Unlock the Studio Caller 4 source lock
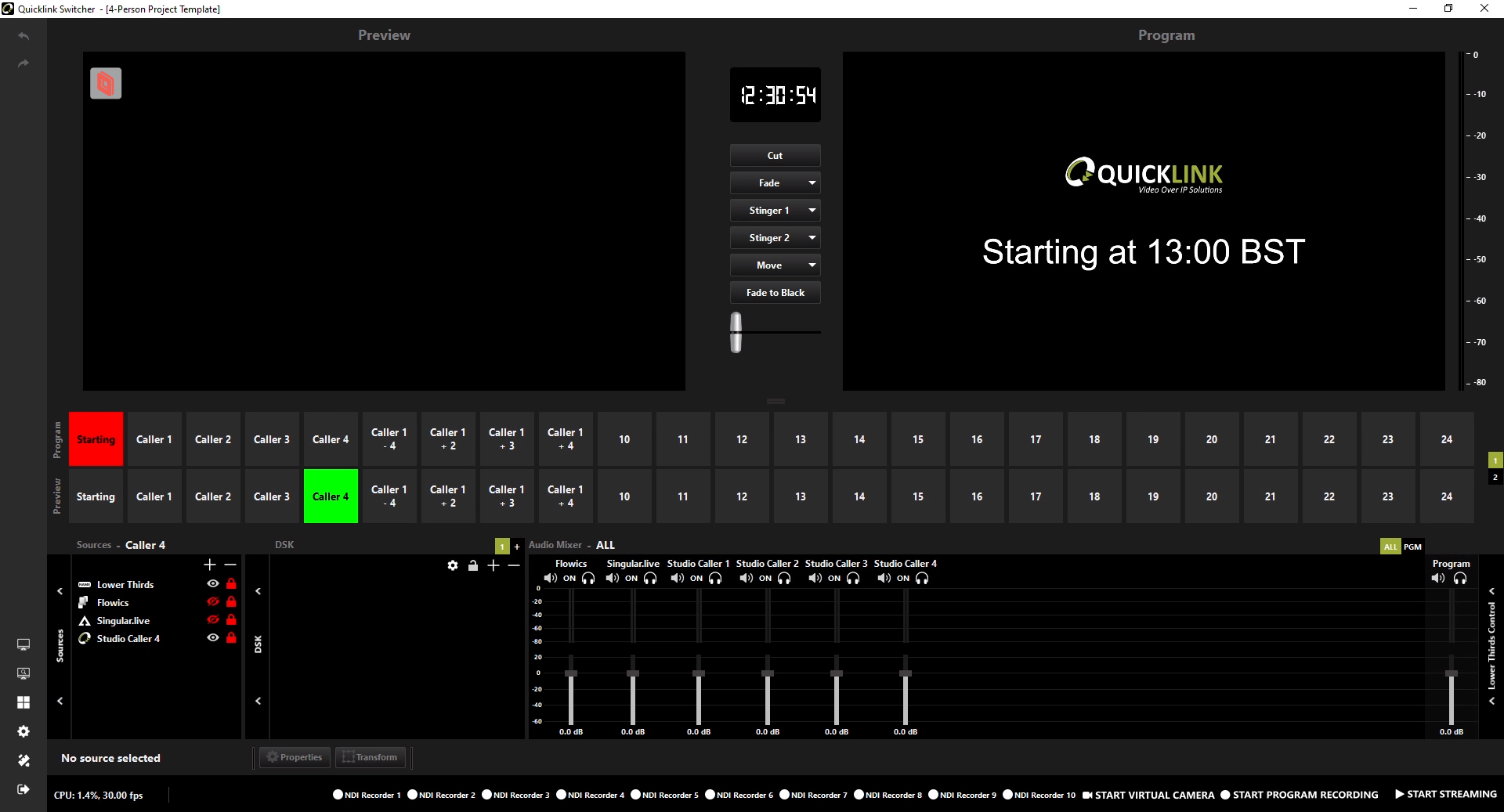Image resolution: width=1504 pixels, height=812 pixels. 231,637
